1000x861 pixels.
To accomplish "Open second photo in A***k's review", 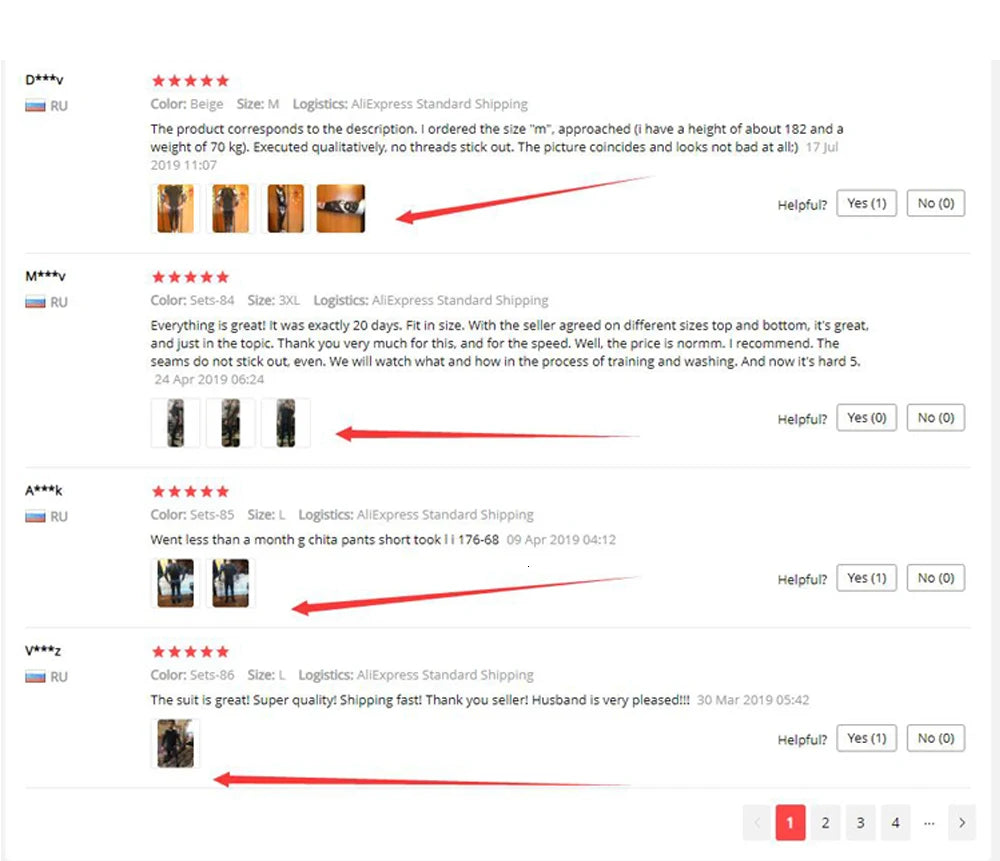I will 230,583.
